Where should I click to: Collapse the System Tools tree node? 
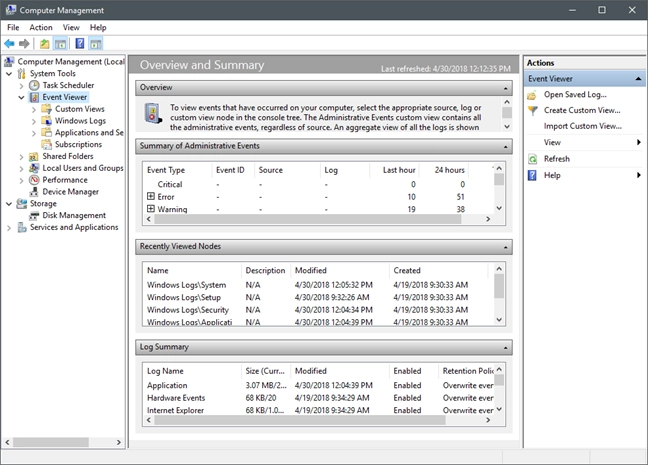[9, 74]
